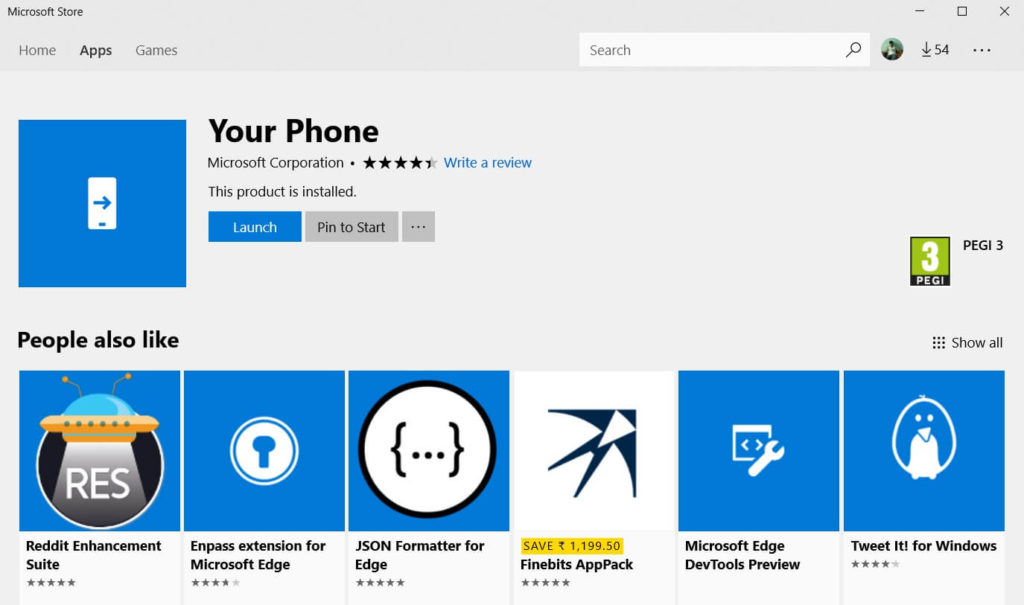Select the Enpass extension app icon
Viewport: 1024px width, 605px height.
point(264,450)
